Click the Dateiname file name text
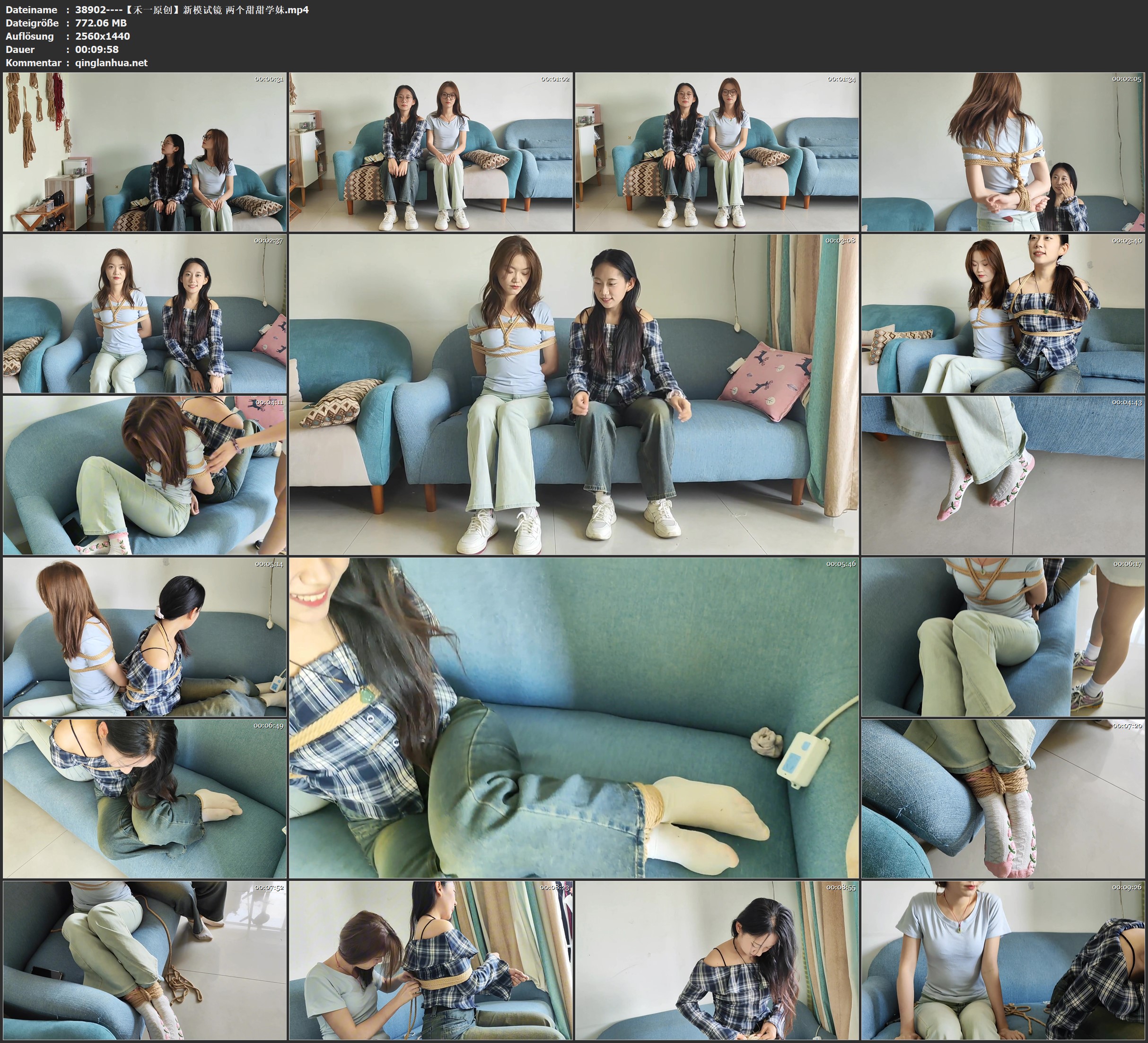The image size is (1148, 1043). point(192,9)
